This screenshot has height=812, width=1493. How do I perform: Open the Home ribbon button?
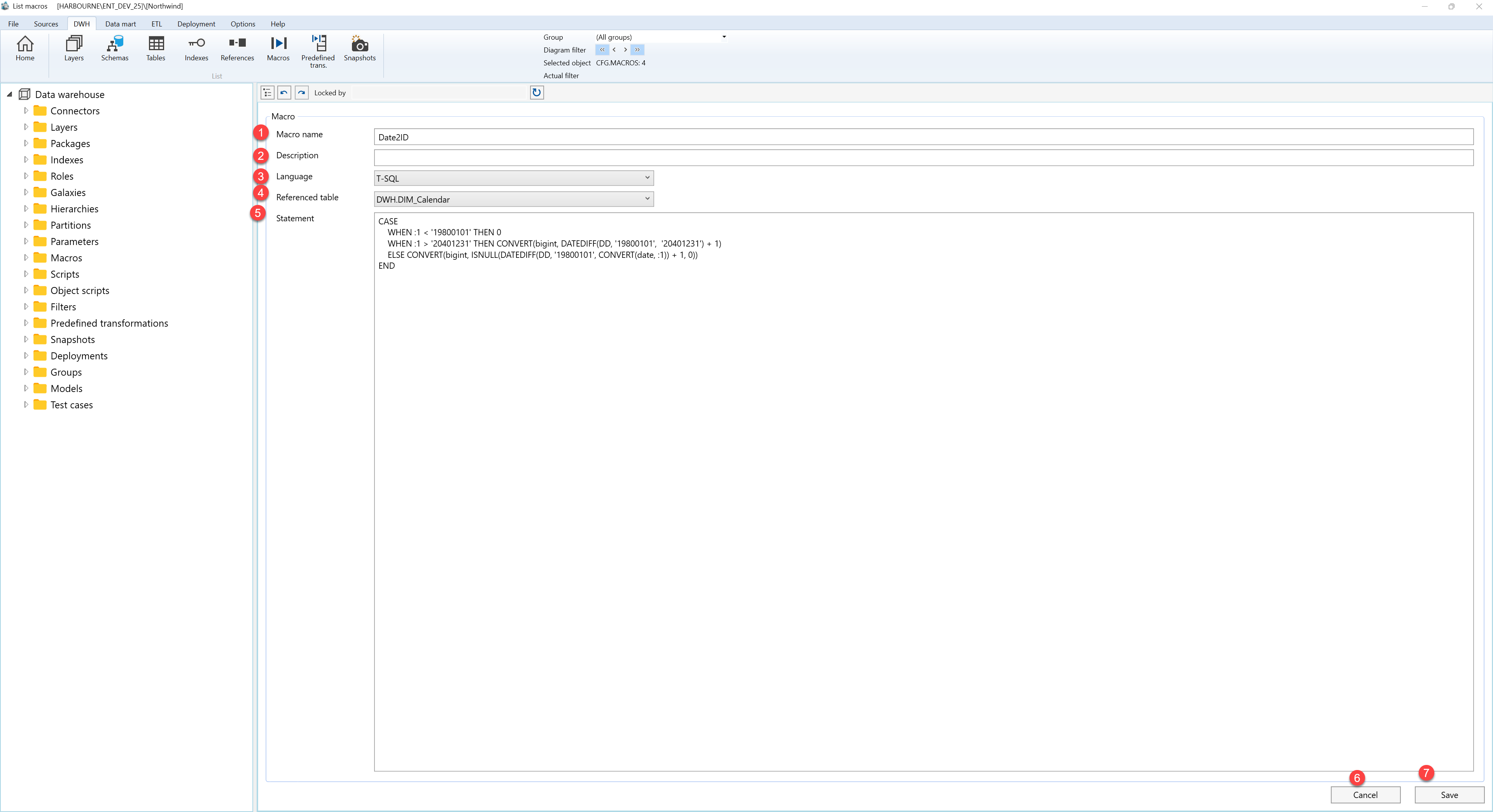[x=25, y=49]
